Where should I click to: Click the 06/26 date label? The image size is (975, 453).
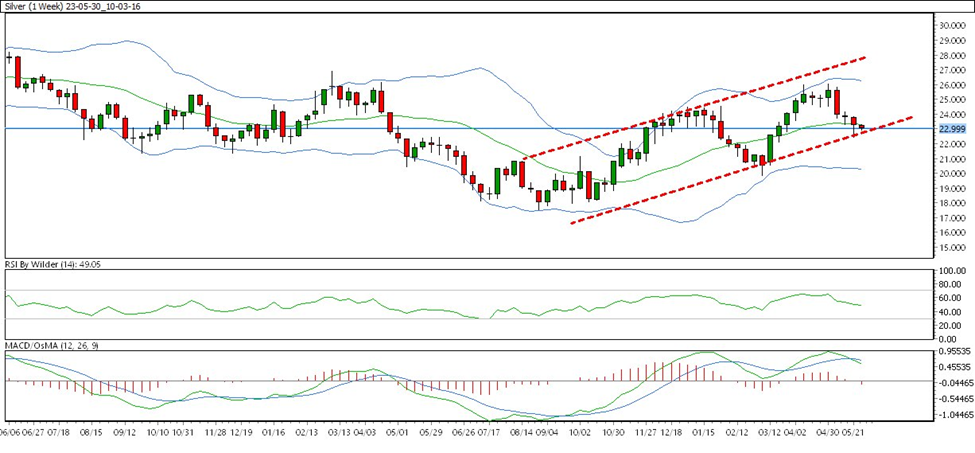click(464, 431)
